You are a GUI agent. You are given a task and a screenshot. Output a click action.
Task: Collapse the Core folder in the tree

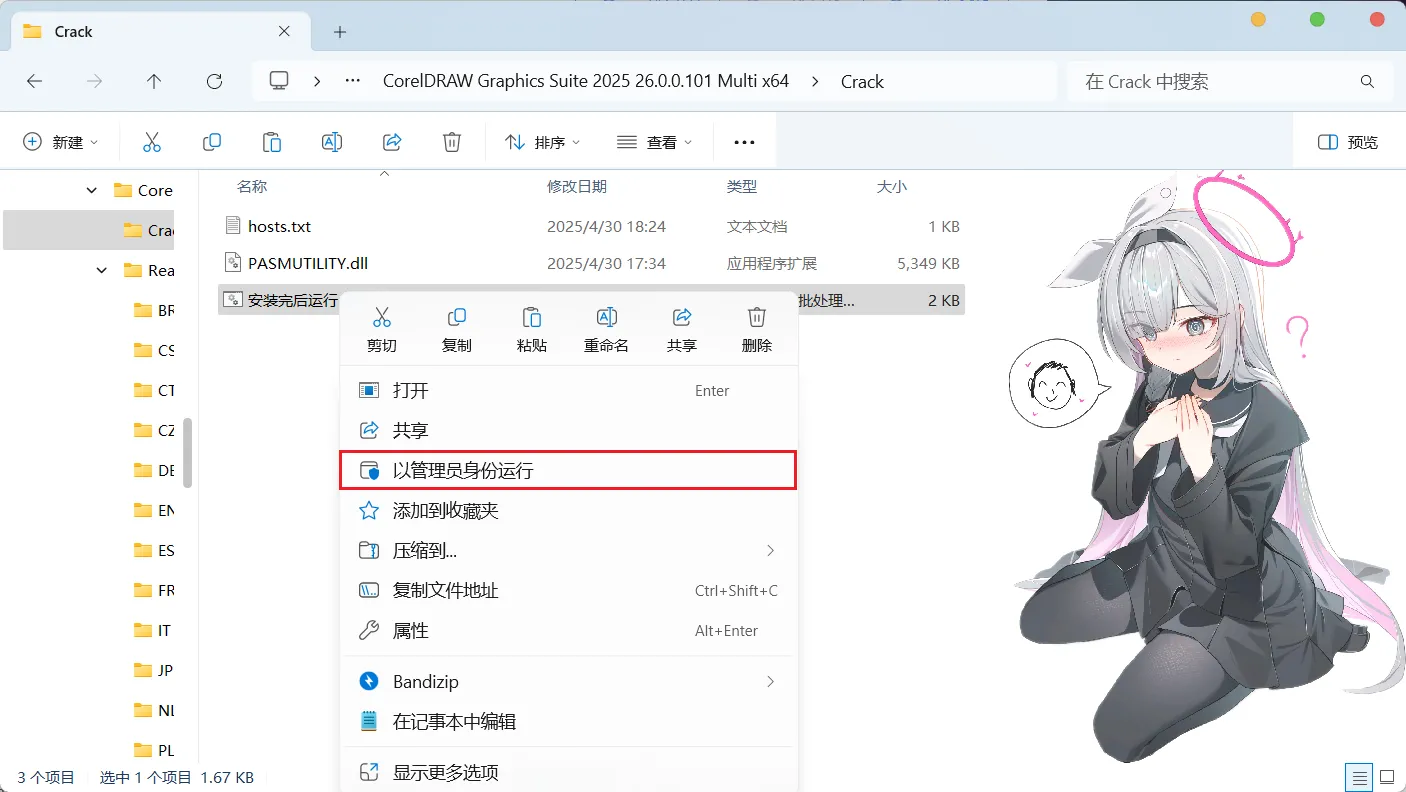[x=92, y=190]
